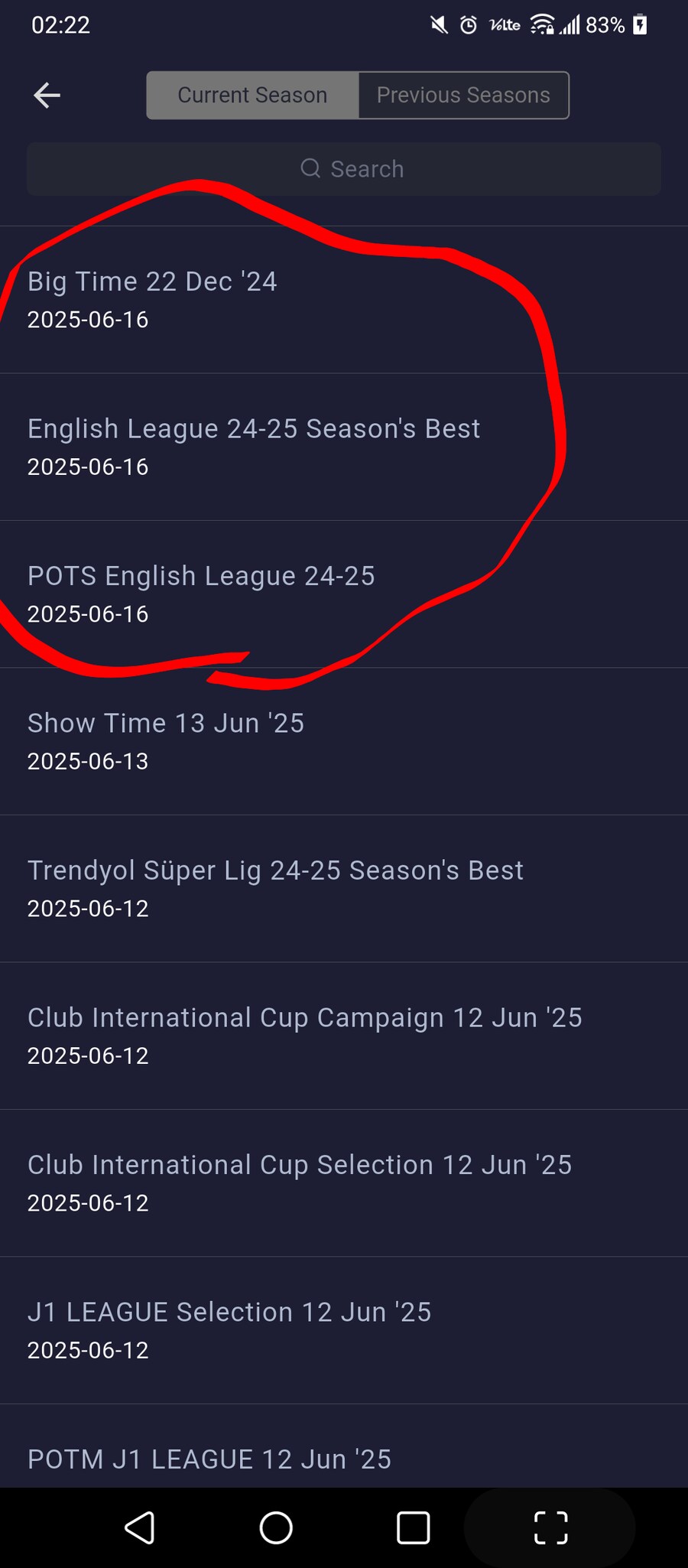The width and height of the screenshot is (688, 1568).
Task: Open Show Time 13 Jun '25
Action: click(x=344, y=741)
